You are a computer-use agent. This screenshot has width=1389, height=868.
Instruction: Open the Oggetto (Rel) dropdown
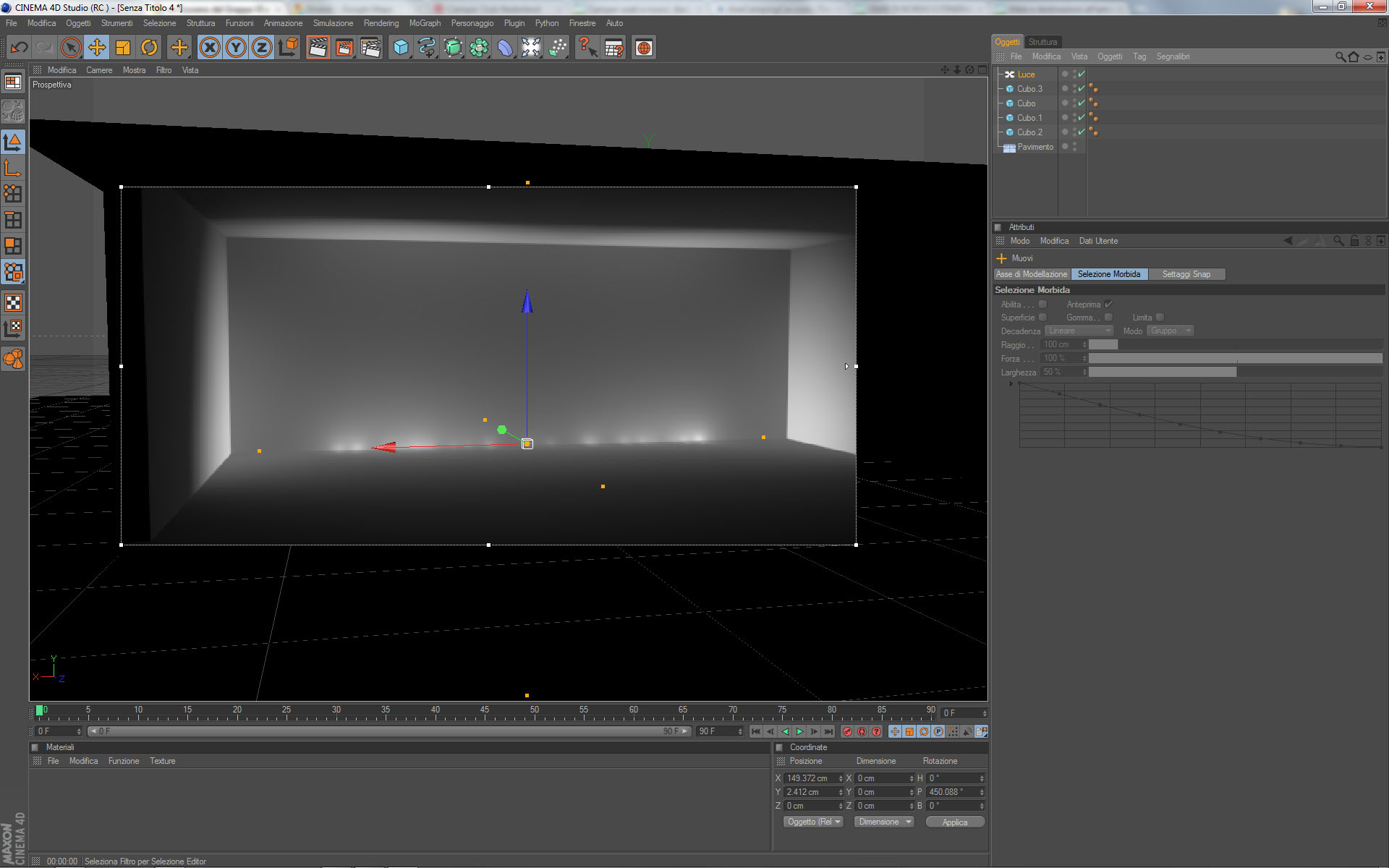coord(813,822)
